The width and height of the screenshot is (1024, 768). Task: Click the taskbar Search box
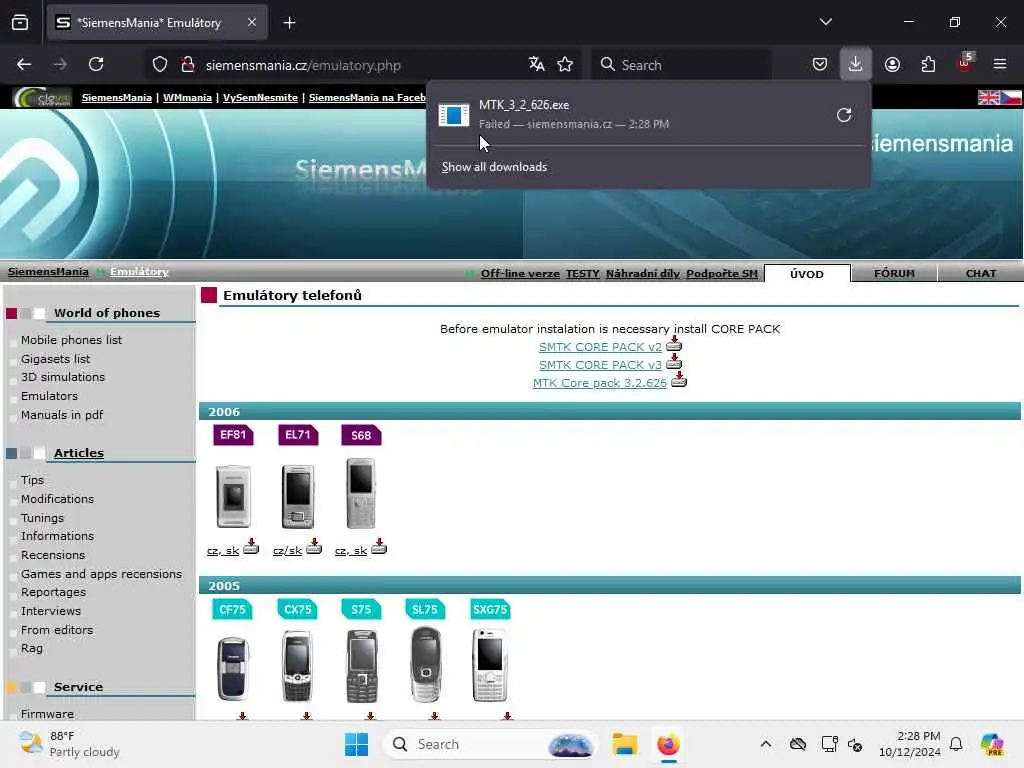[x=491, y=744]
